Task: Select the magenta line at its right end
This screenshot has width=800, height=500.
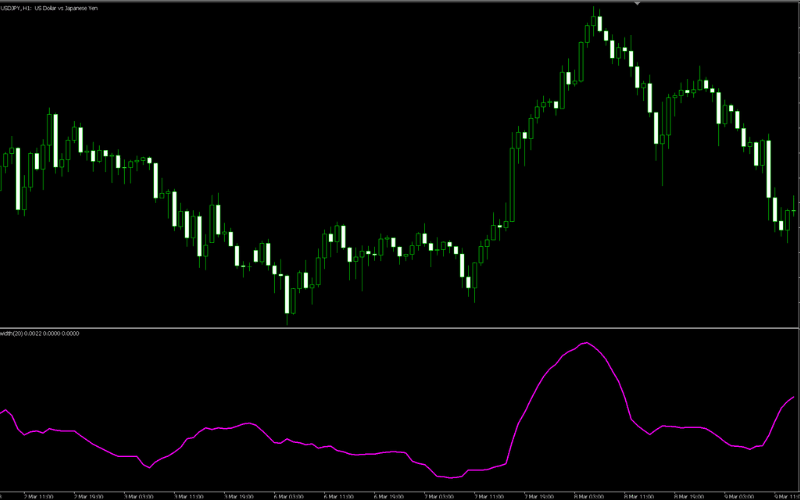Action: pos(793,397)
